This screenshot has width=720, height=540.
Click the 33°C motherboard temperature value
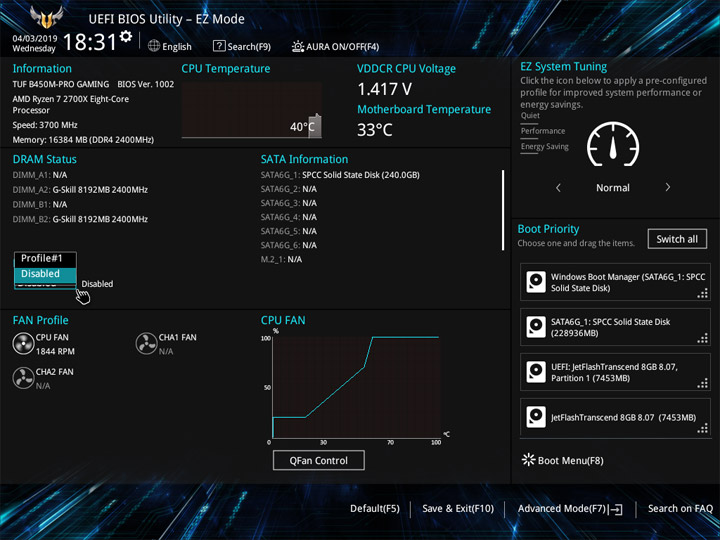[375, 129]
